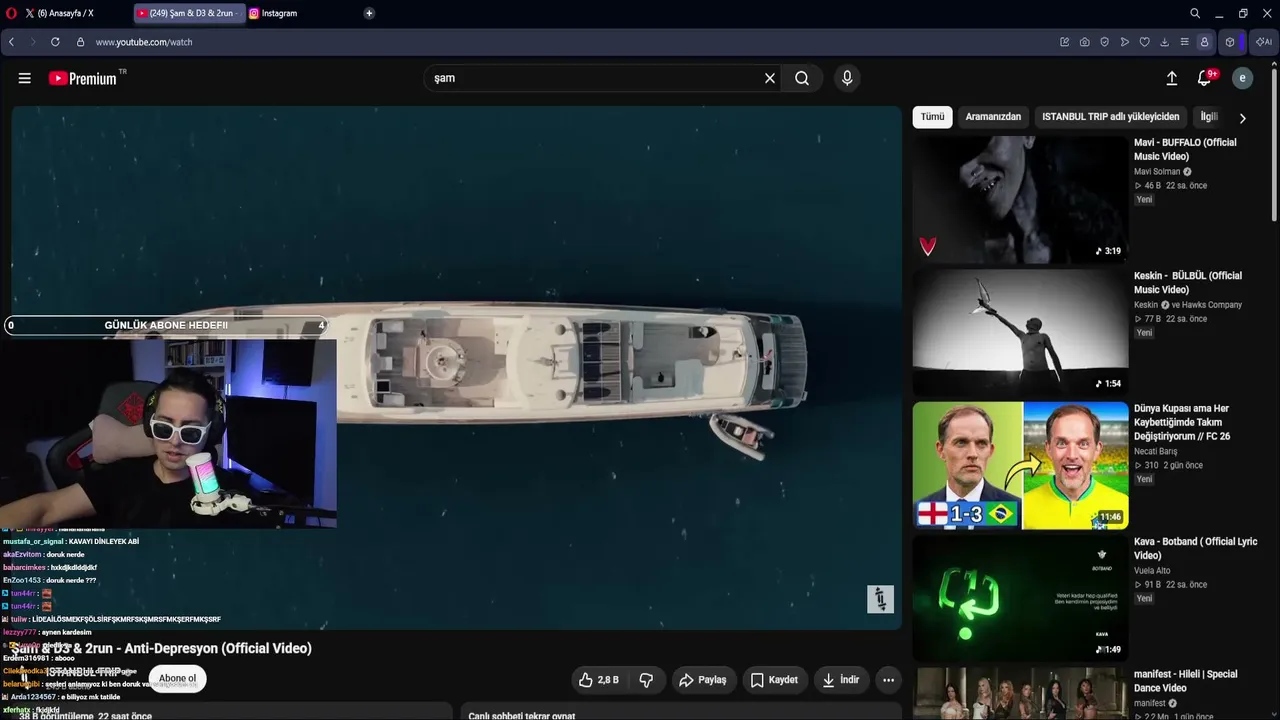The image size is (1280, 720).
Task: Open the ad blocker shield icon
Action: pyautogui.click(x=1105, y=42)
